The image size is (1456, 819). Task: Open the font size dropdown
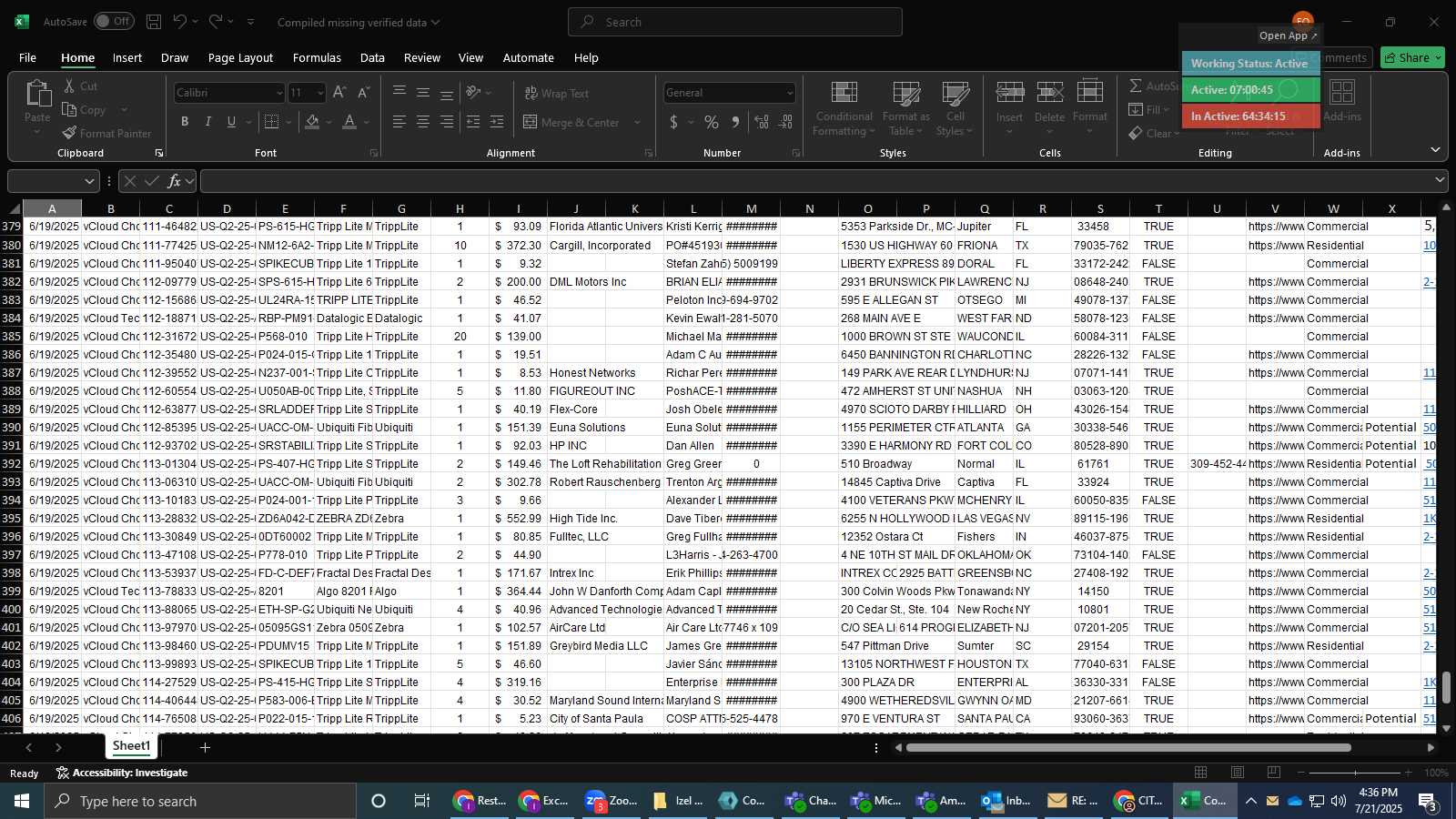pos(319,93)
